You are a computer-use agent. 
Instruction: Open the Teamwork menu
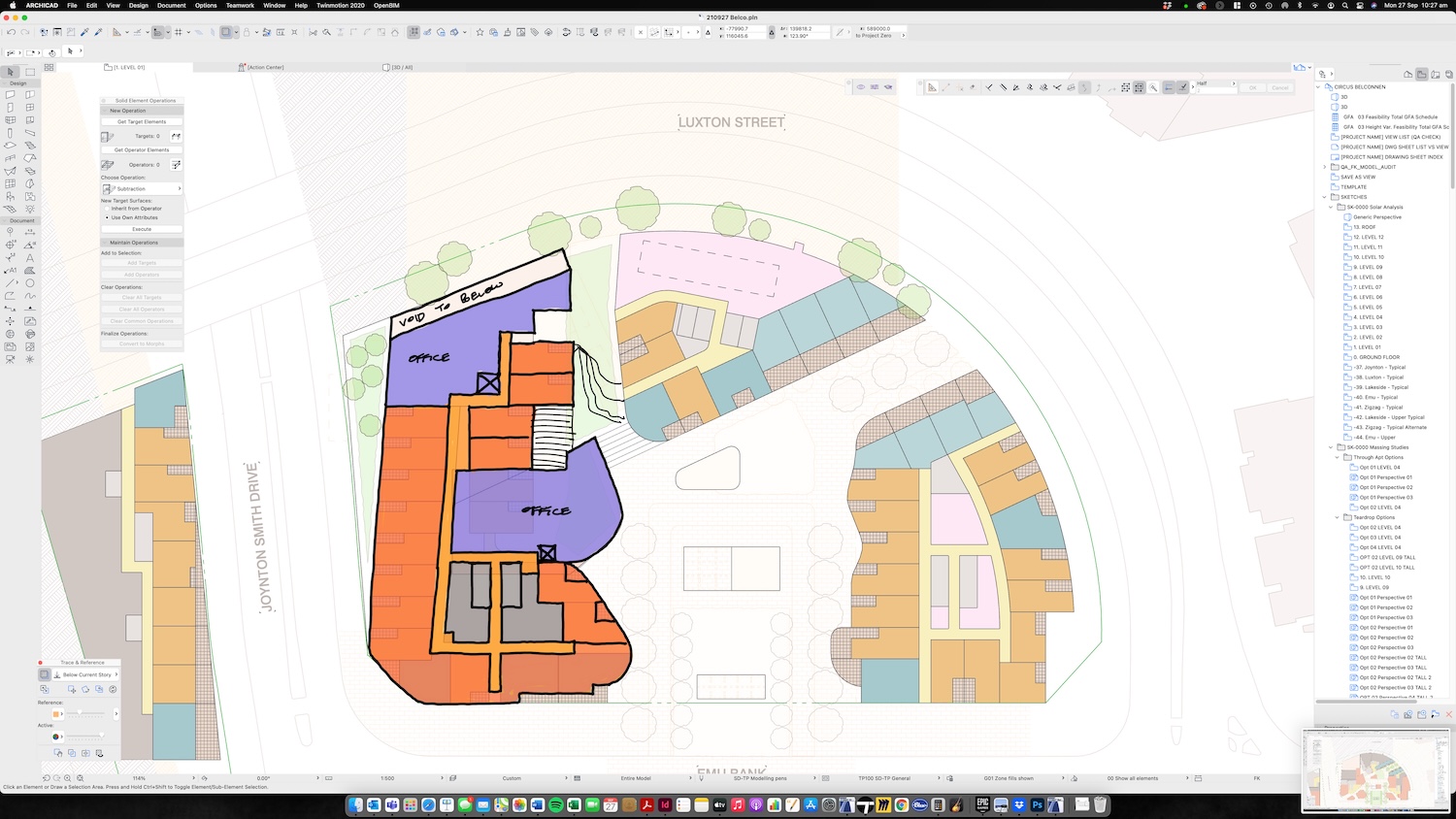tap(240, 6)
